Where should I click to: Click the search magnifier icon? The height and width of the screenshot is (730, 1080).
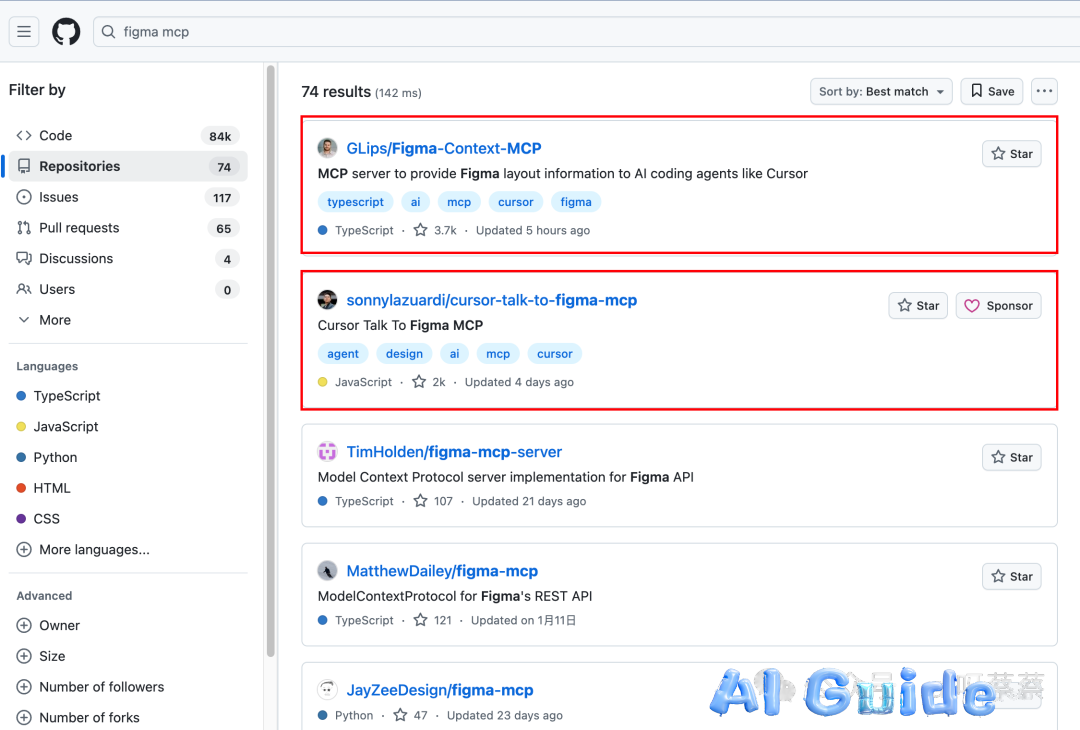coord(108,32)
